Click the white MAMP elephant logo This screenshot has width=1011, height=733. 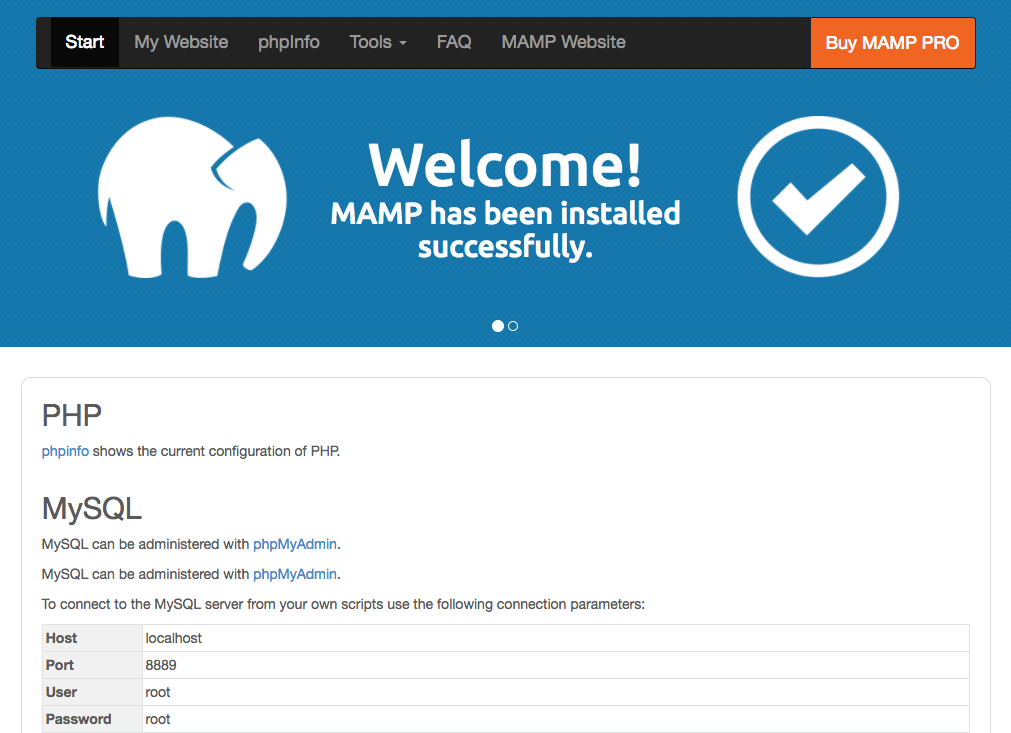(x=192, y=197)
